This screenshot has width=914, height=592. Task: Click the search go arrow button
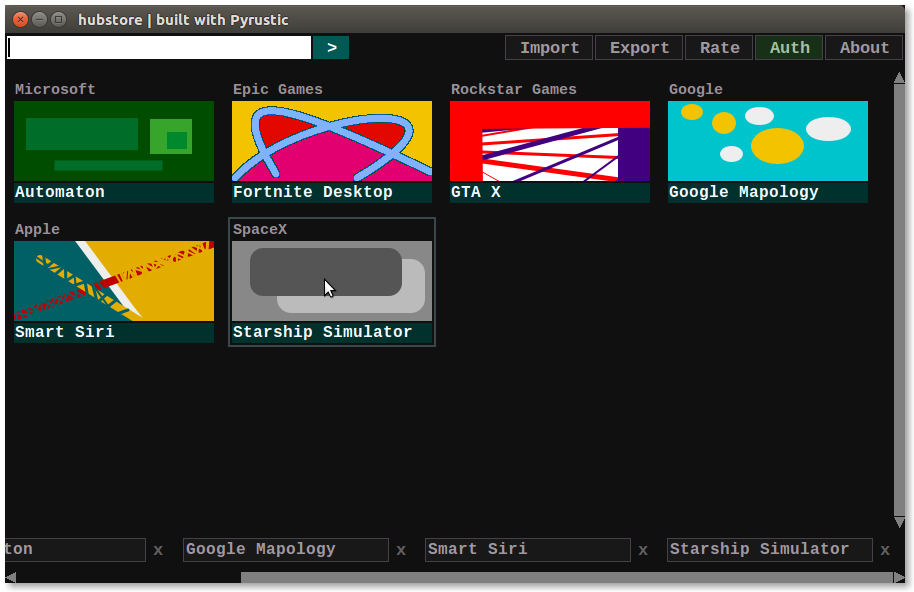tap(331, 47)
